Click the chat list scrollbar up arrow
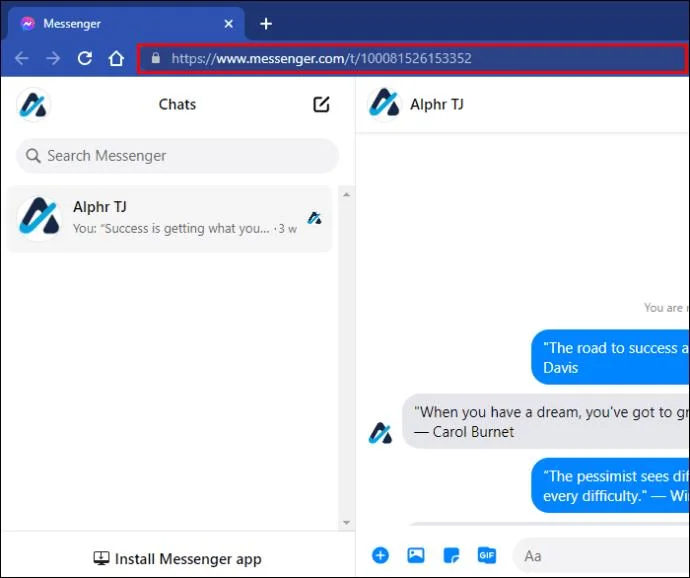Image resolution: width=690 pixels, height=578 pixels. [347, 195]
